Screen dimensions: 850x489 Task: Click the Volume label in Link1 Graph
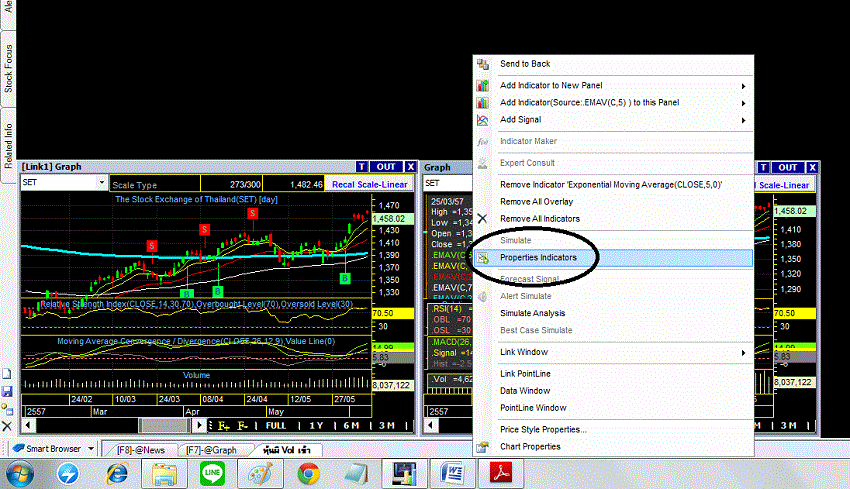pyautogui.click(x=196, y=375)
